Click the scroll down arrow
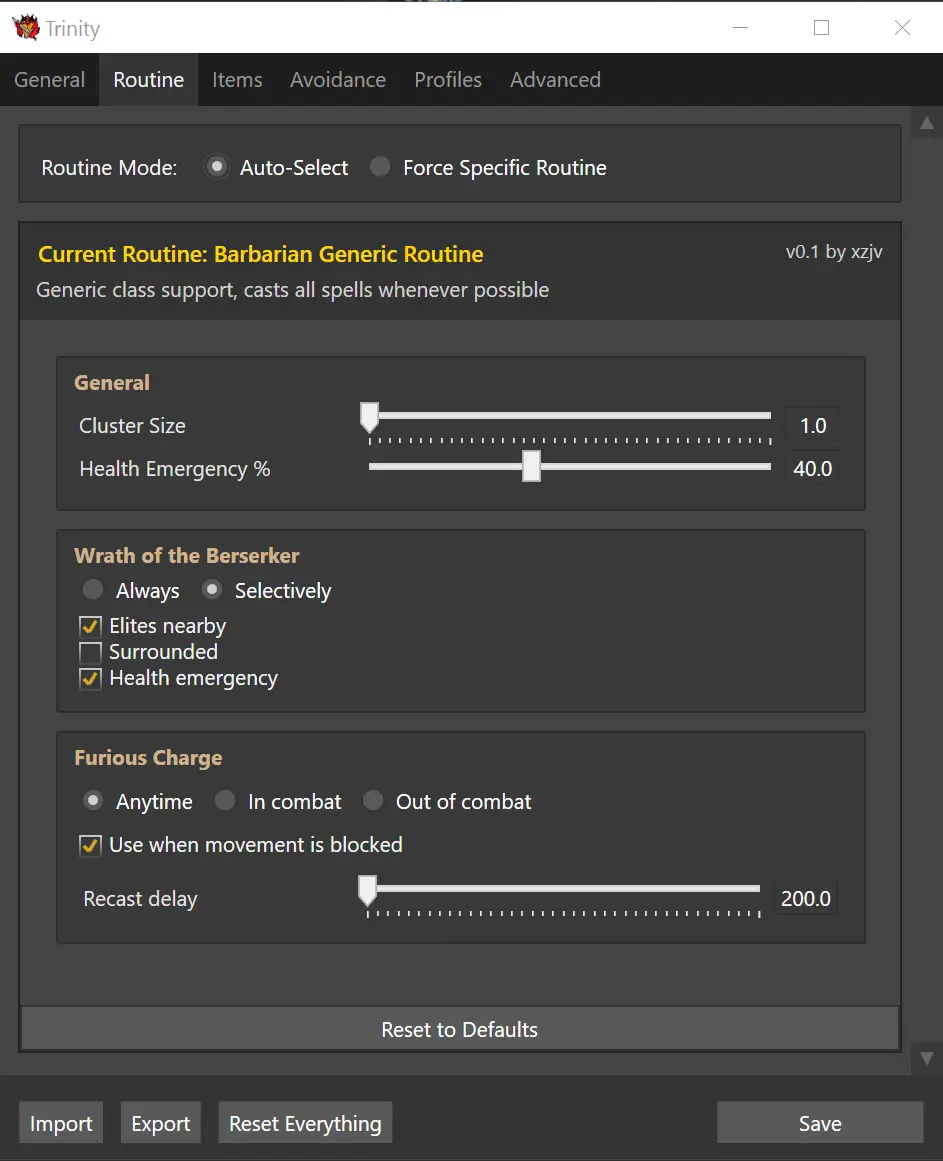 coord(927,1059)
